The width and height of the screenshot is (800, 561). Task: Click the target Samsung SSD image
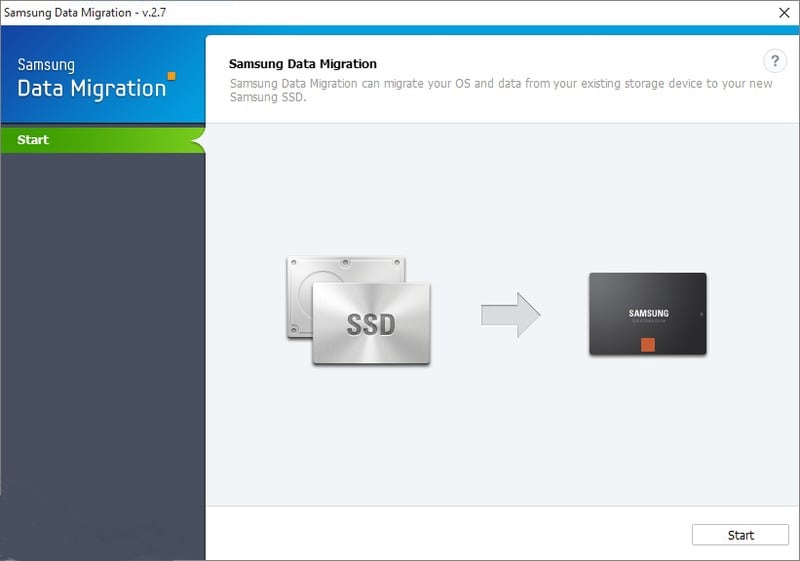coord(647,314)
